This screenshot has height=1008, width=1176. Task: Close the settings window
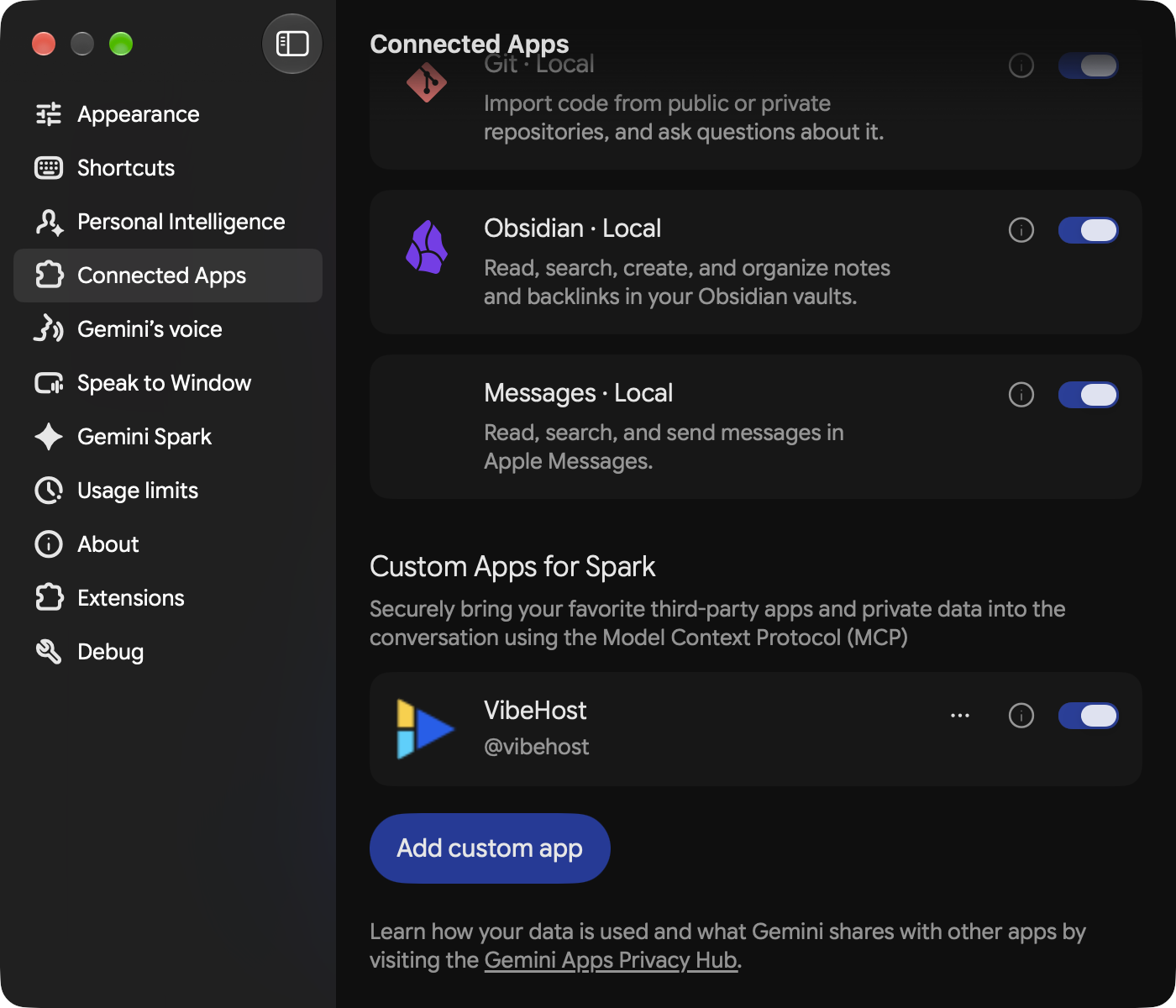44,44
